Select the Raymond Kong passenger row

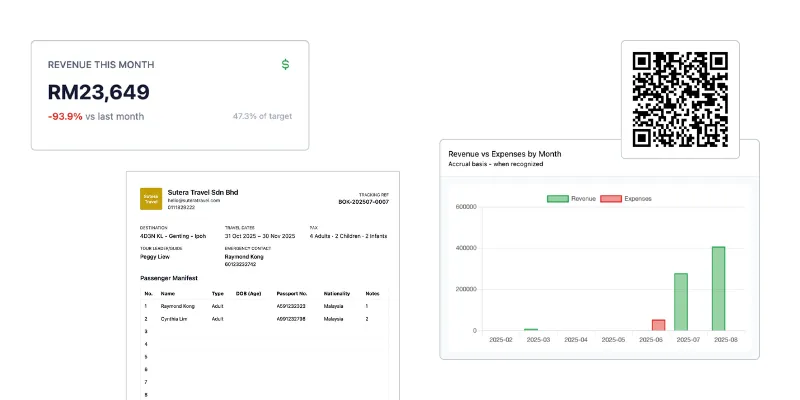(260, 305)
